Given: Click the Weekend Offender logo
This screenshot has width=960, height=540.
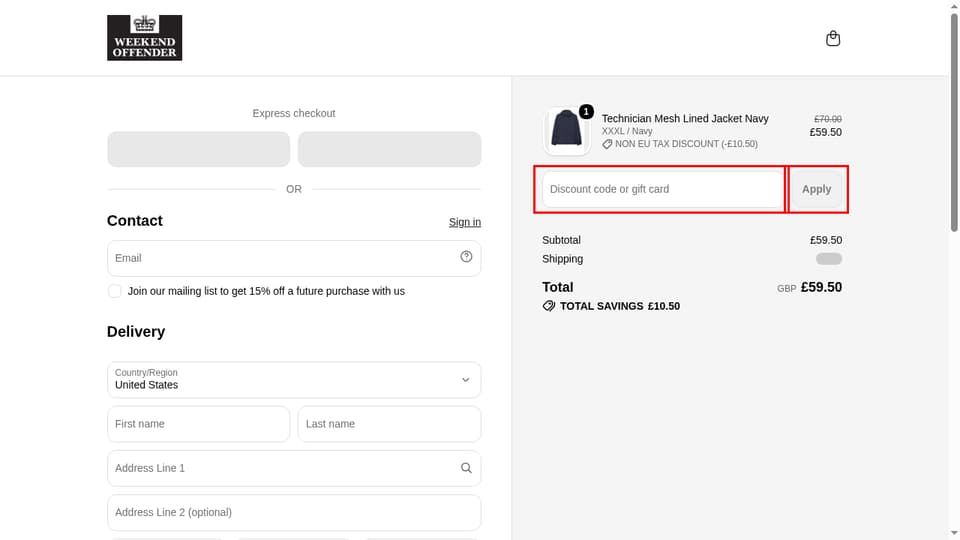Looking at the screenshot, I should point(144,38).
